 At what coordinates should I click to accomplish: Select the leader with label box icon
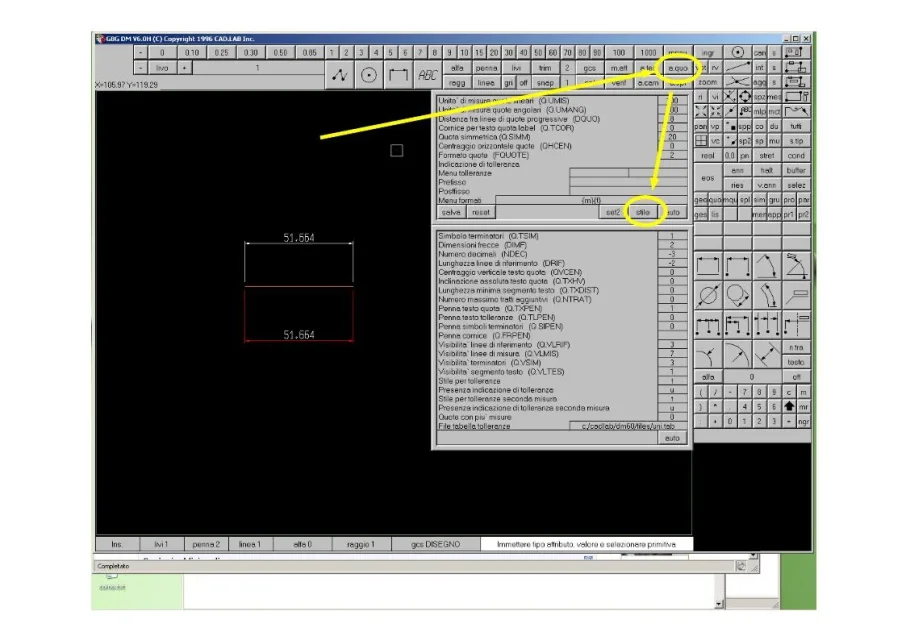[796, 296]
